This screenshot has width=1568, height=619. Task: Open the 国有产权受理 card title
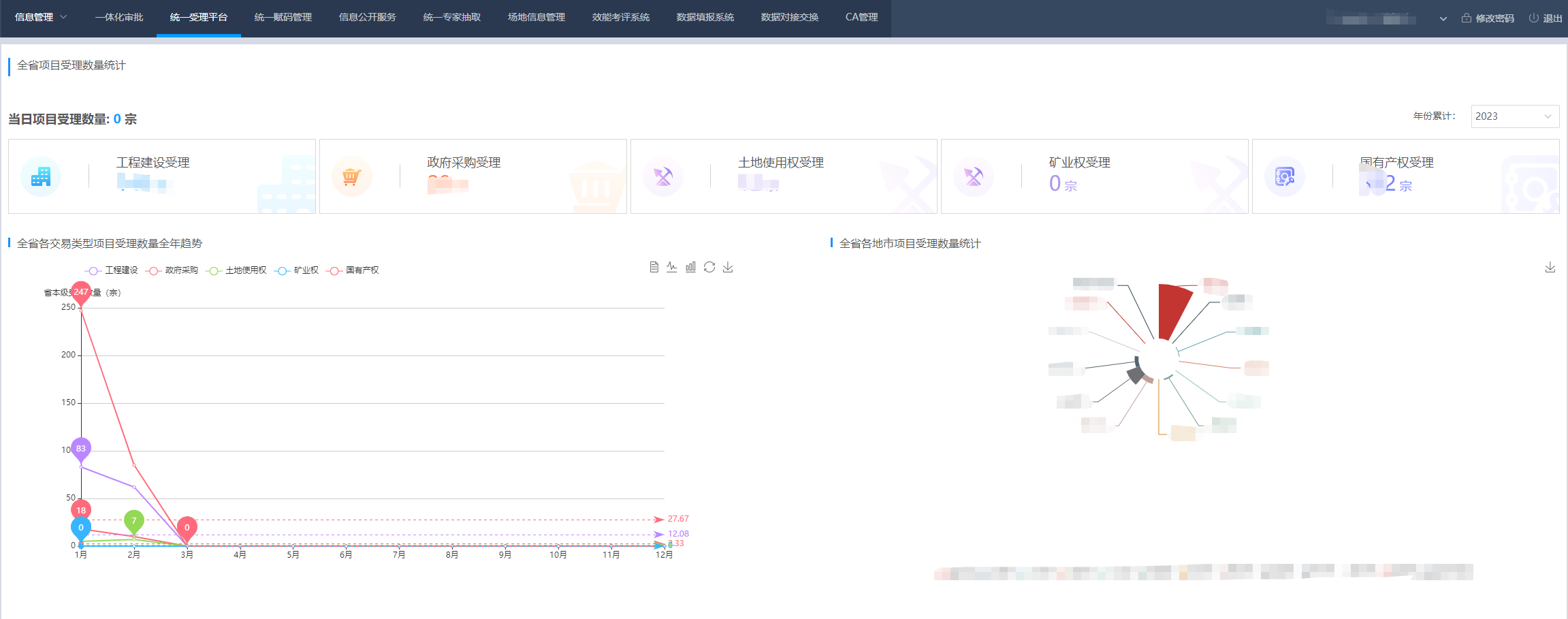[1396, 163]
